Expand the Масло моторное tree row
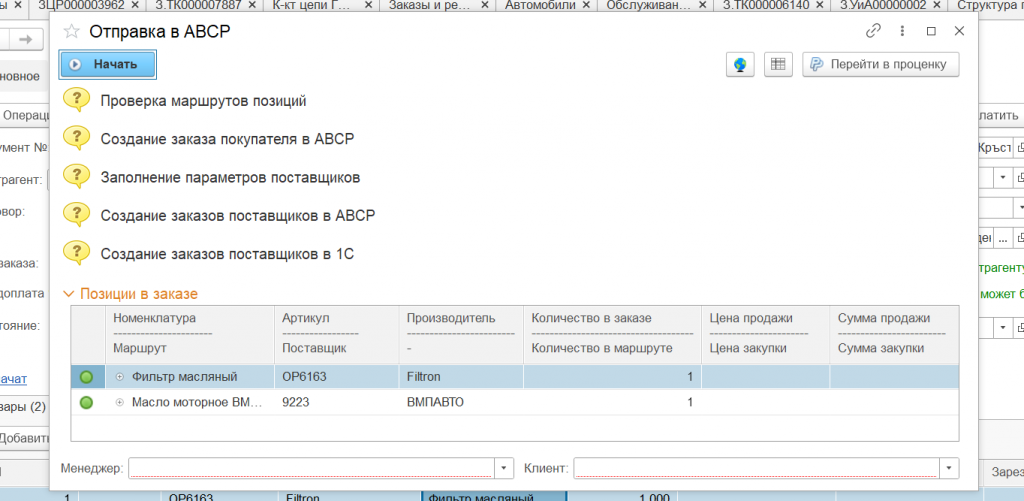 pyautogui.click(x=120, y=402)
